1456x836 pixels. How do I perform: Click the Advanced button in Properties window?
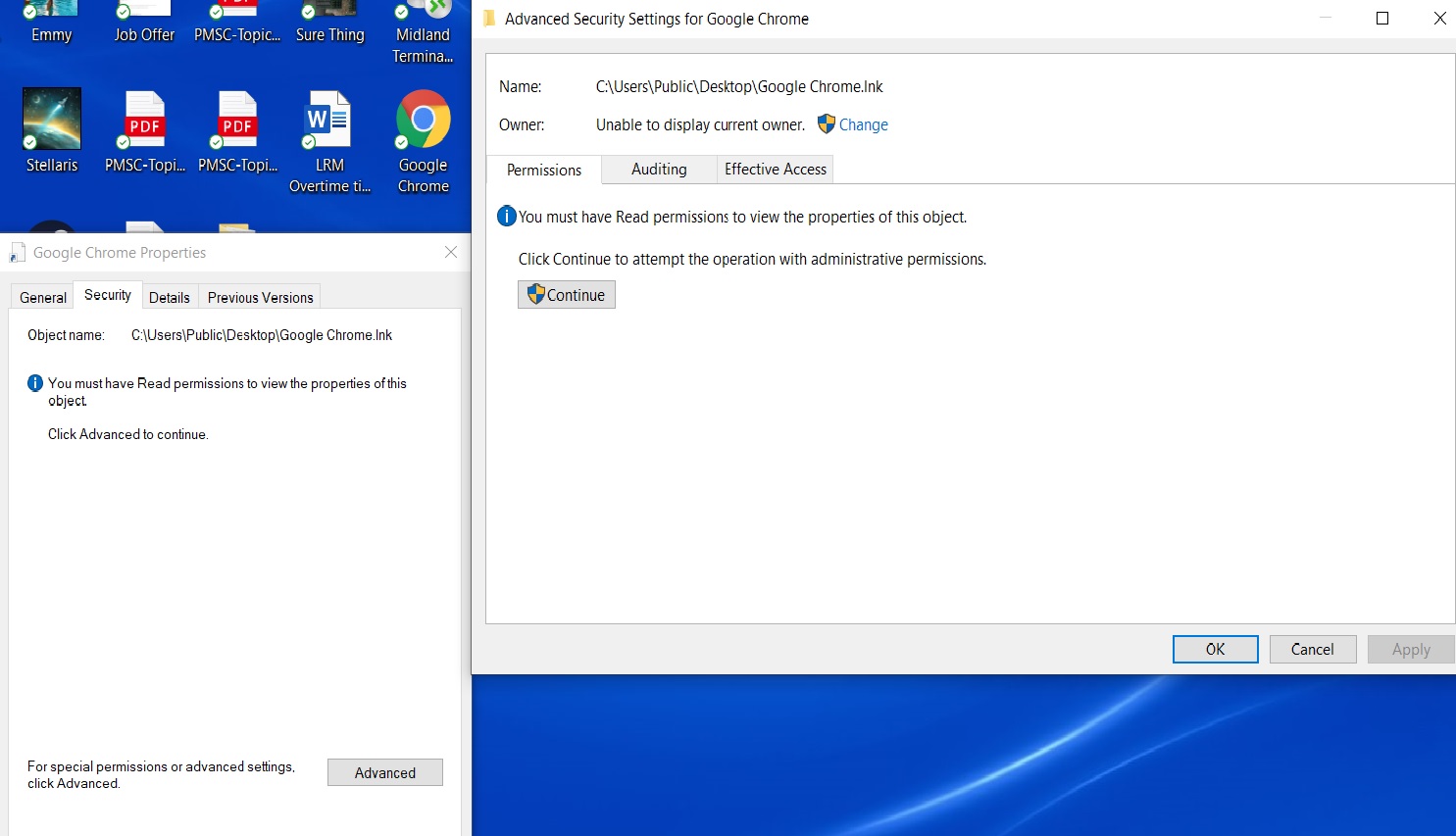point(385,772)
